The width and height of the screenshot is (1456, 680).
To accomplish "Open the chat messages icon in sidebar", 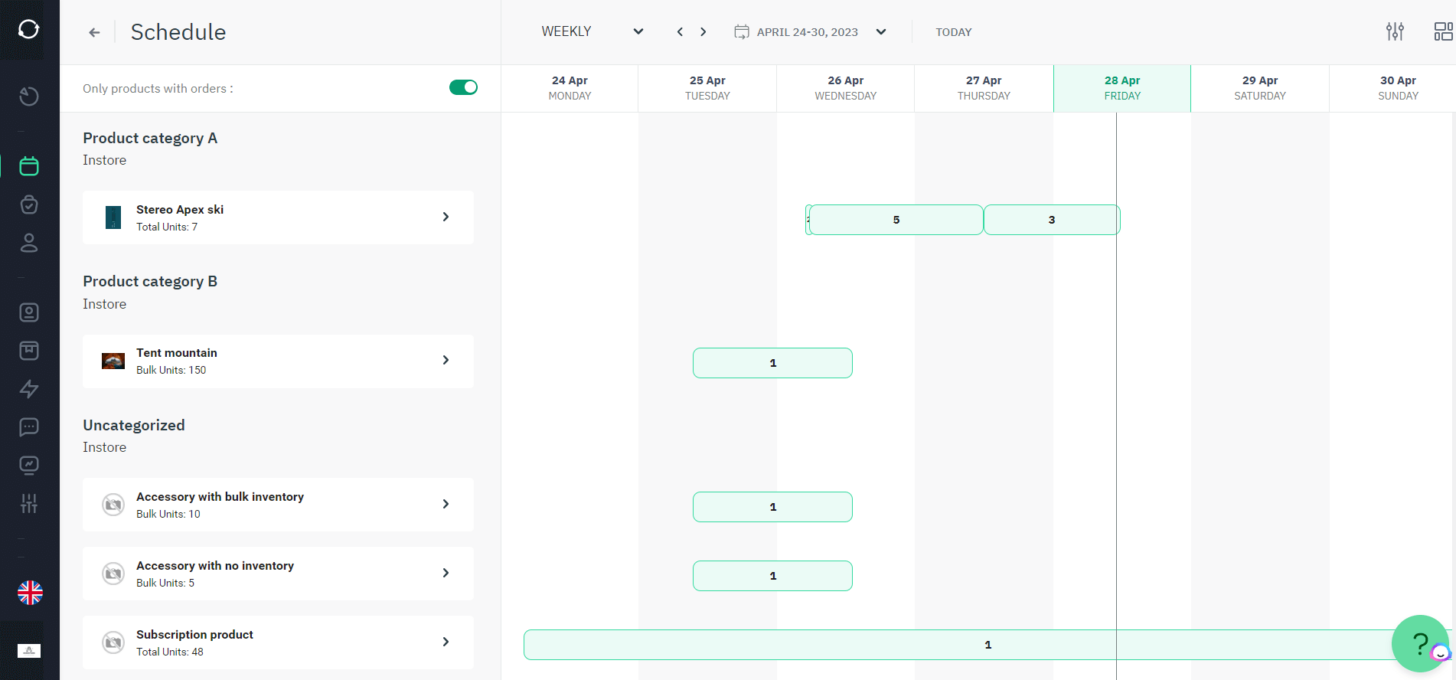I will coord(29,427).
